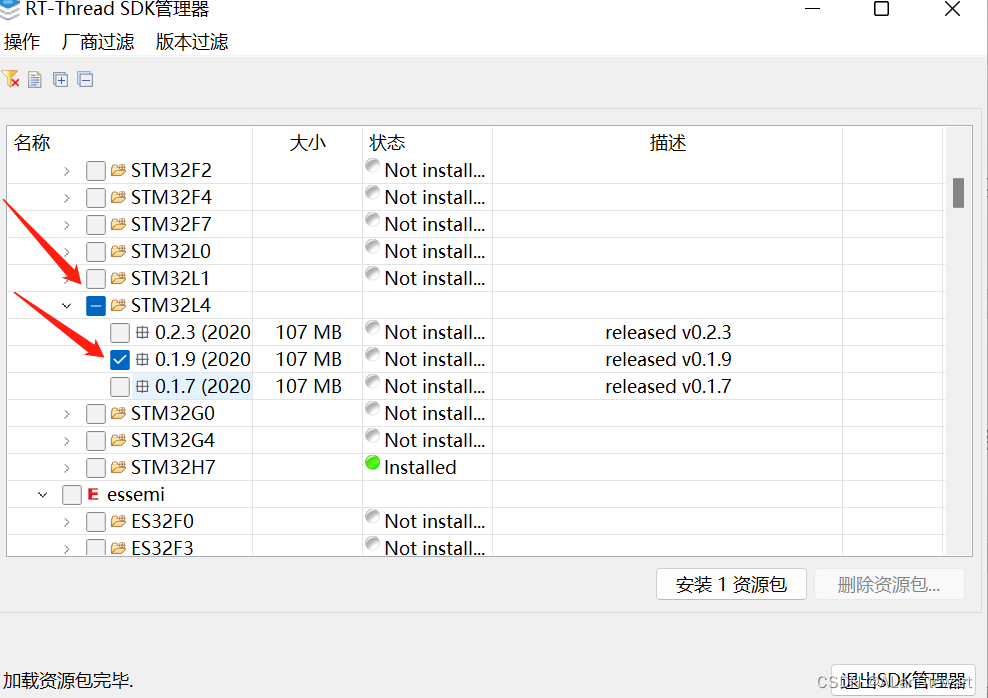This screenshot has height=698, width=988.
Task: Select the STM32L0 row label
Action: (171, 251)
